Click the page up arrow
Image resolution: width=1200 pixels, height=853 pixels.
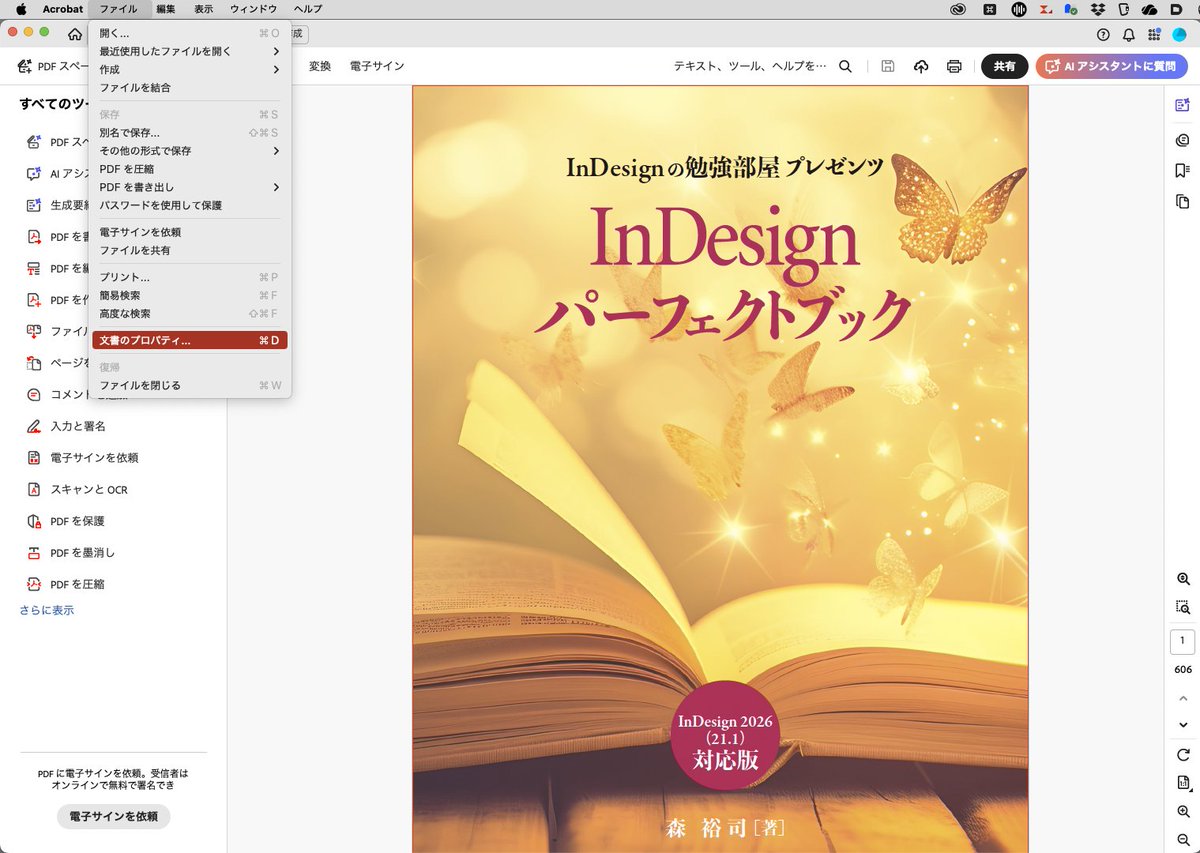(1183, 698)
